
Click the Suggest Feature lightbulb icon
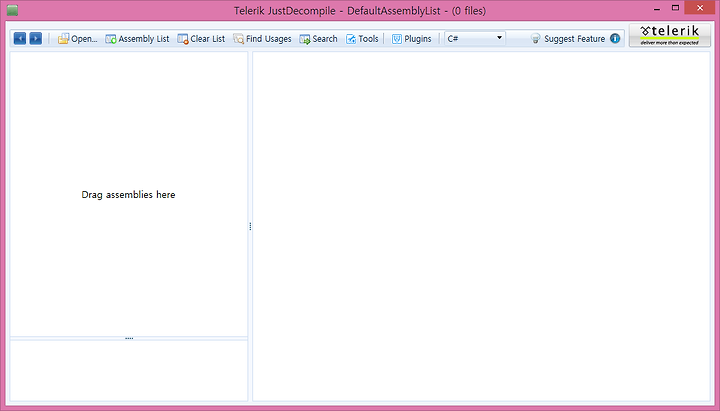point(535,39)
